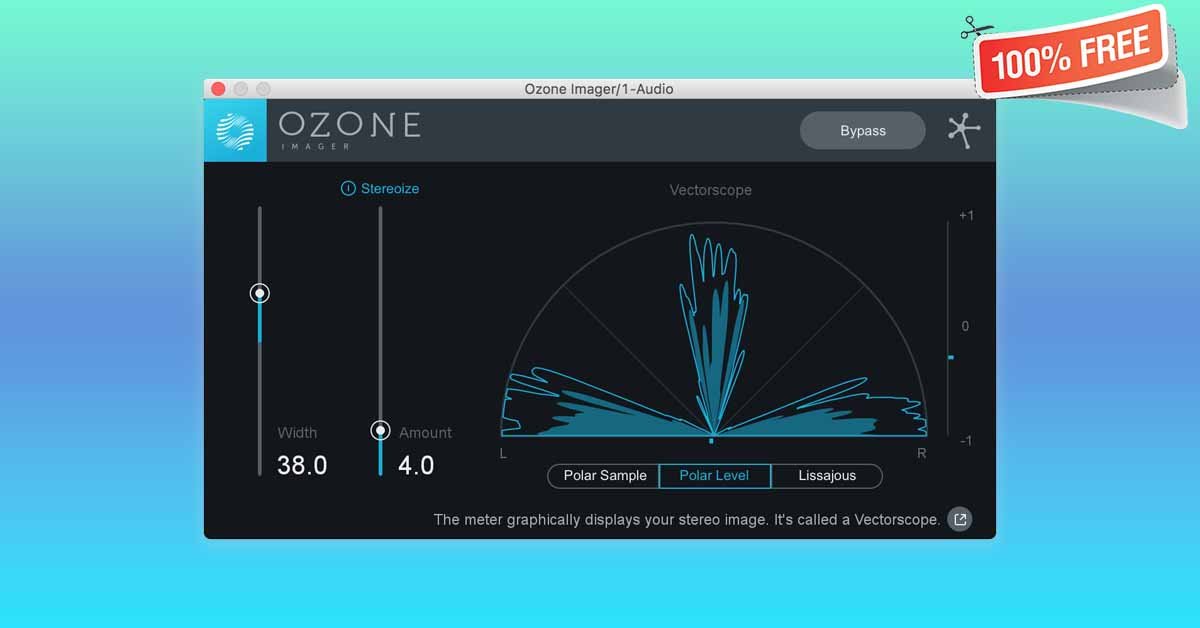Click the Ozone Imager logo icon

(x=235, y=131)
